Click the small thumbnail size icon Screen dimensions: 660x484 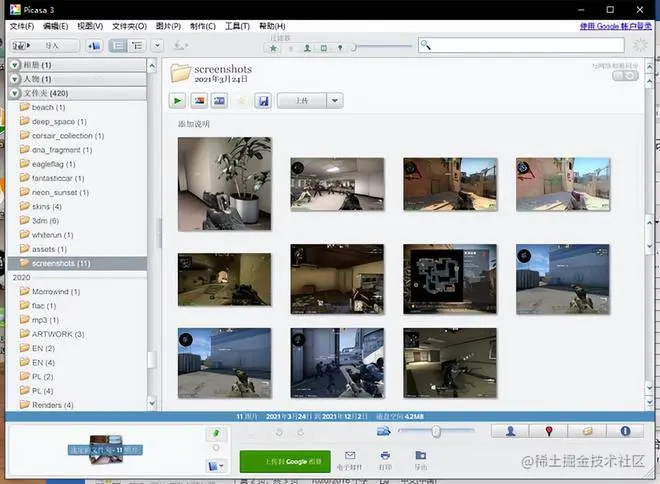pos(383,431)
